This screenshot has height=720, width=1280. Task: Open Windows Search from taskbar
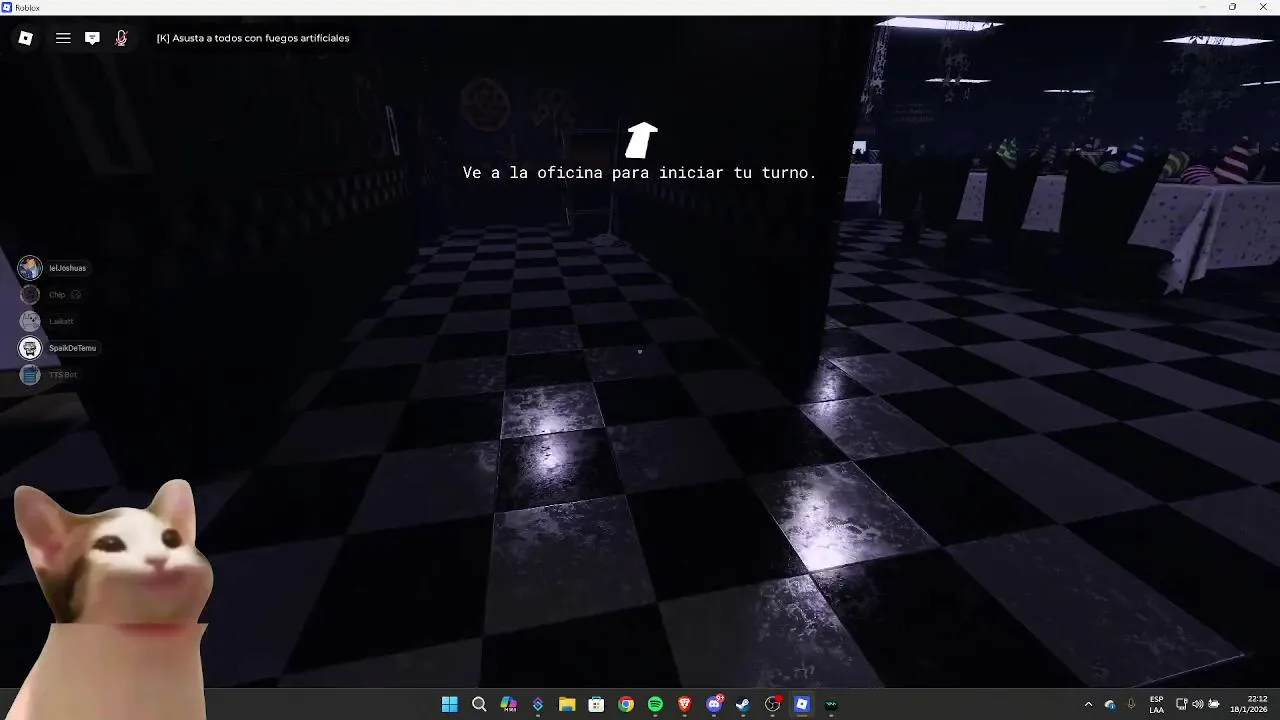[x=479, y=704]
